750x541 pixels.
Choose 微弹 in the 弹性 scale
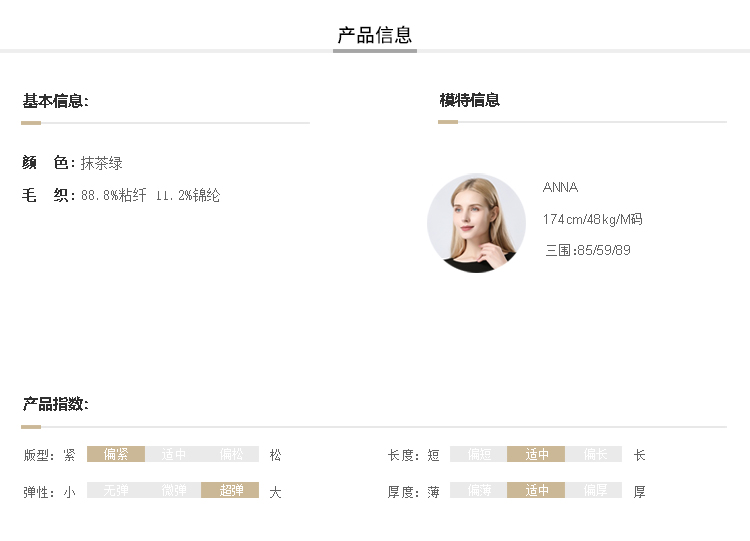point(174,491)
